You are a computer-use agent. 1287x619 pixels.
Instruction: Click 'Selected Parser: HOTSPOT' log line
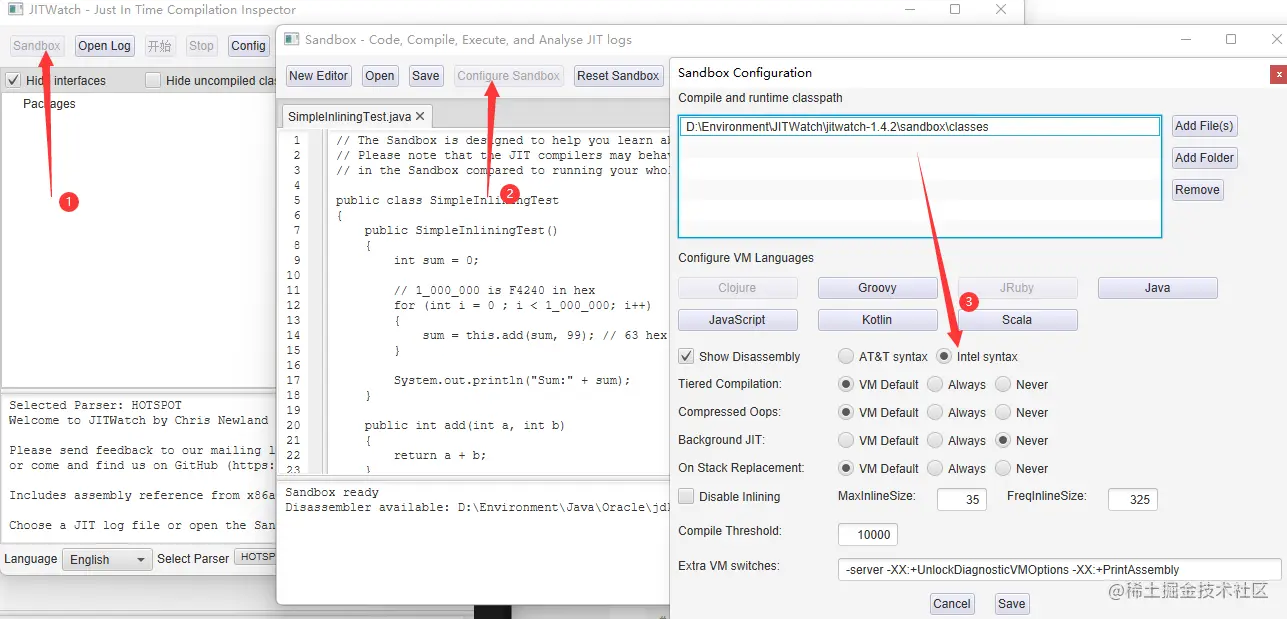pyautogui.click(x=96, y=406)
